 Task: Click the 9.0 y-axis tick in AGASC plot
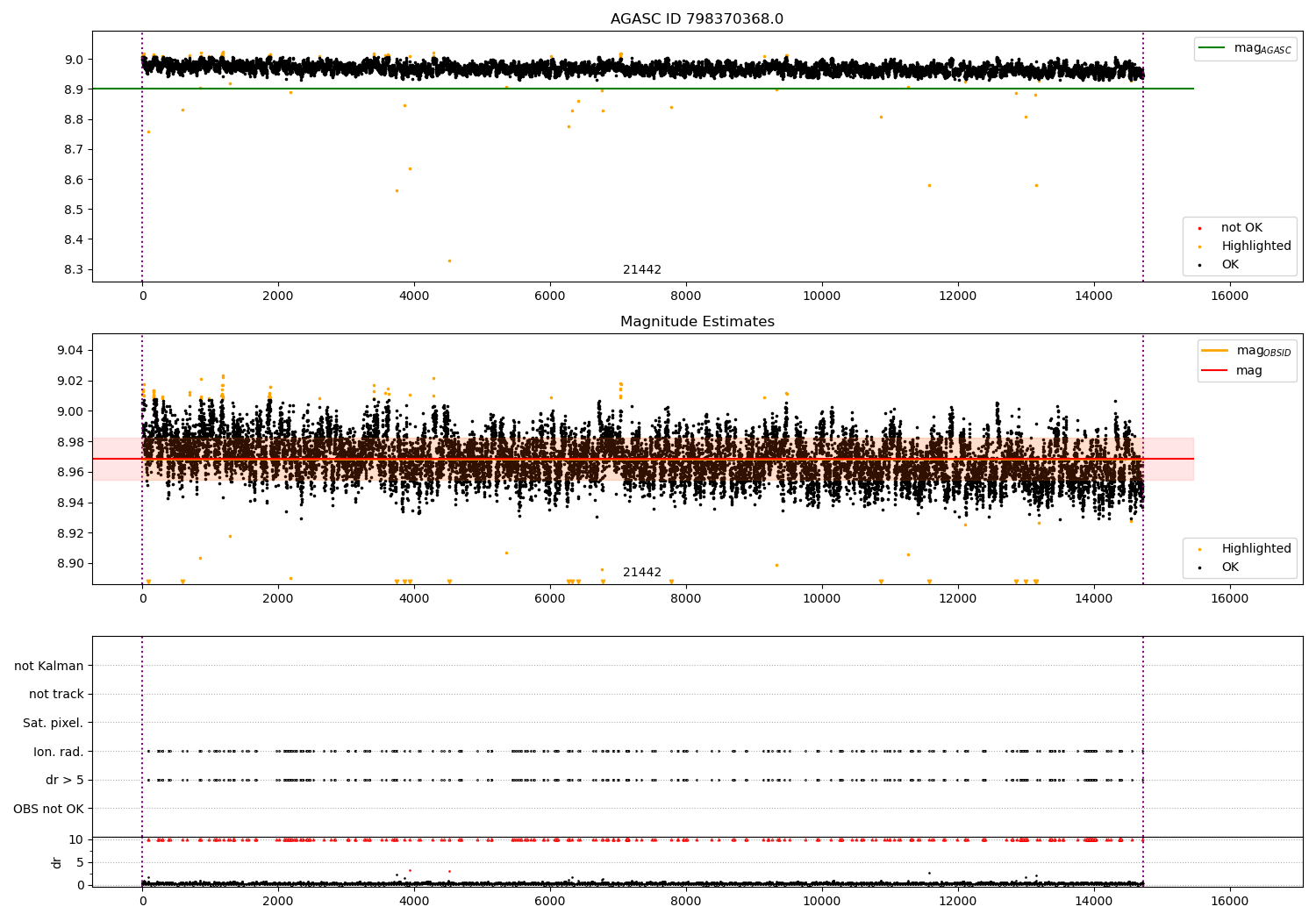(74, 60)
